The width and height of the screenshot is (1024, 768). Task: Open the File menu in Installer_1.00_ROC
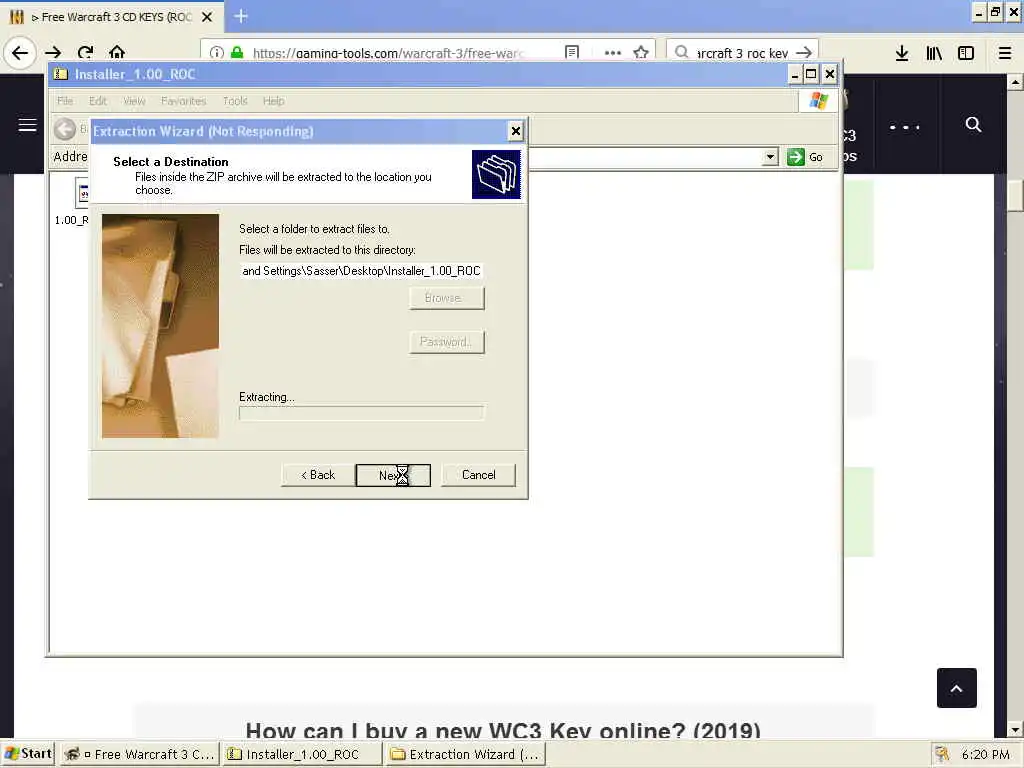65,101
